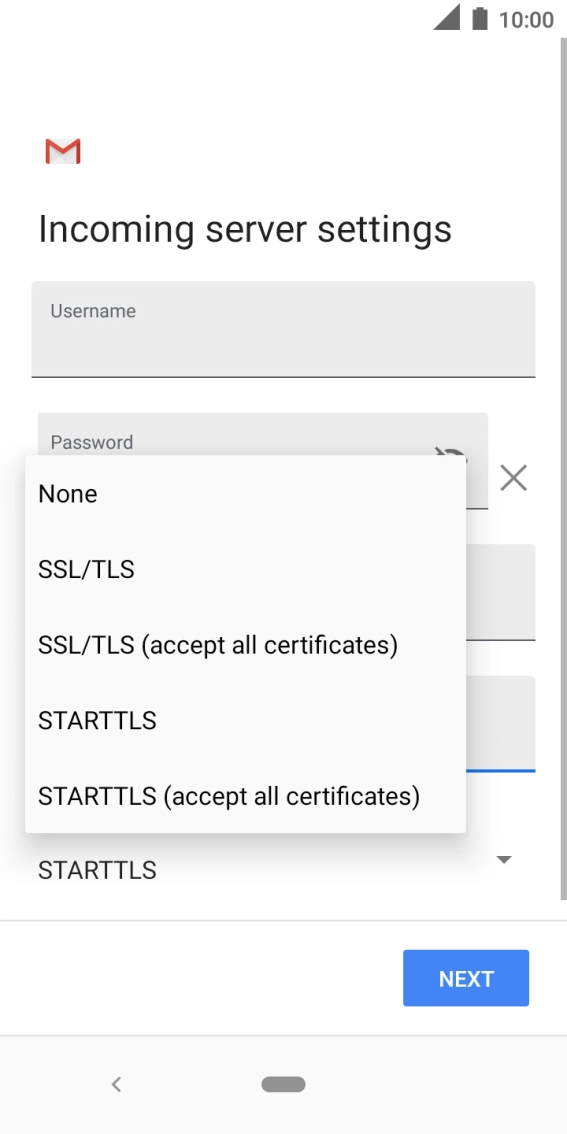Focus the Username input field
The height and width of the screenshot is (1134, 567).
click(283, 329)
